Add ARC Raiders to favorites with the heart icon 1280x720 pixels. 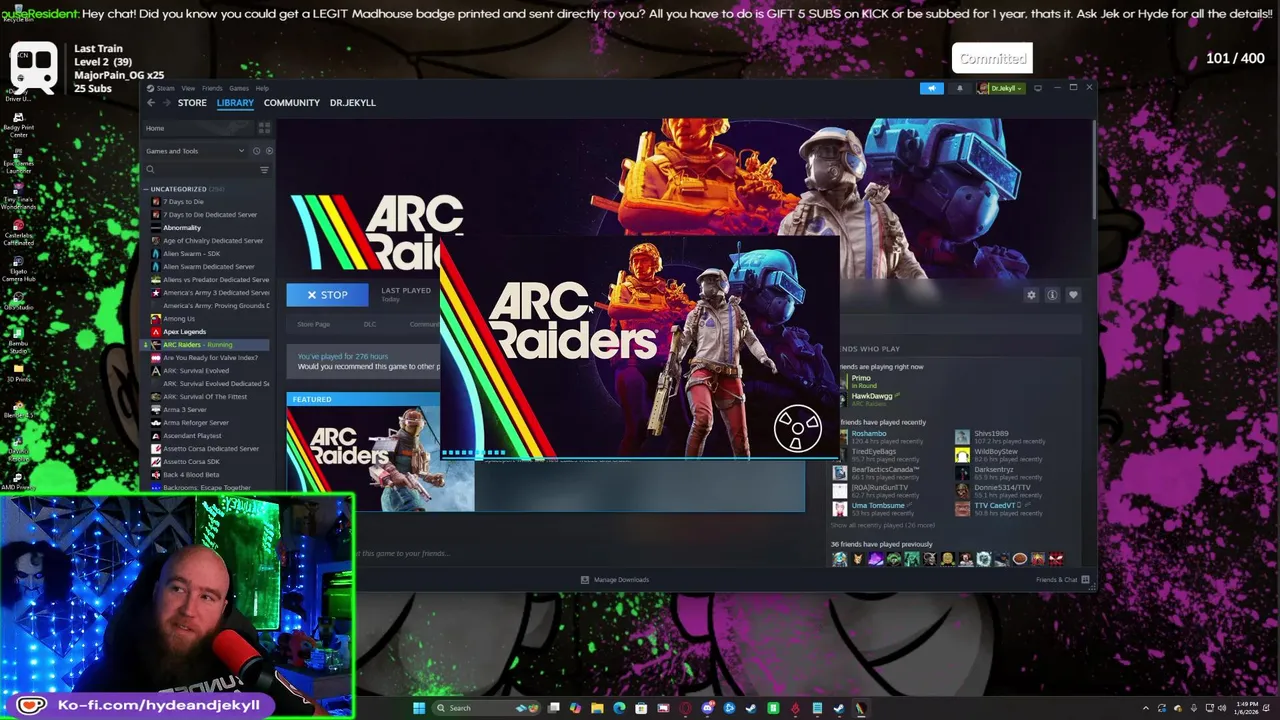1073,295
